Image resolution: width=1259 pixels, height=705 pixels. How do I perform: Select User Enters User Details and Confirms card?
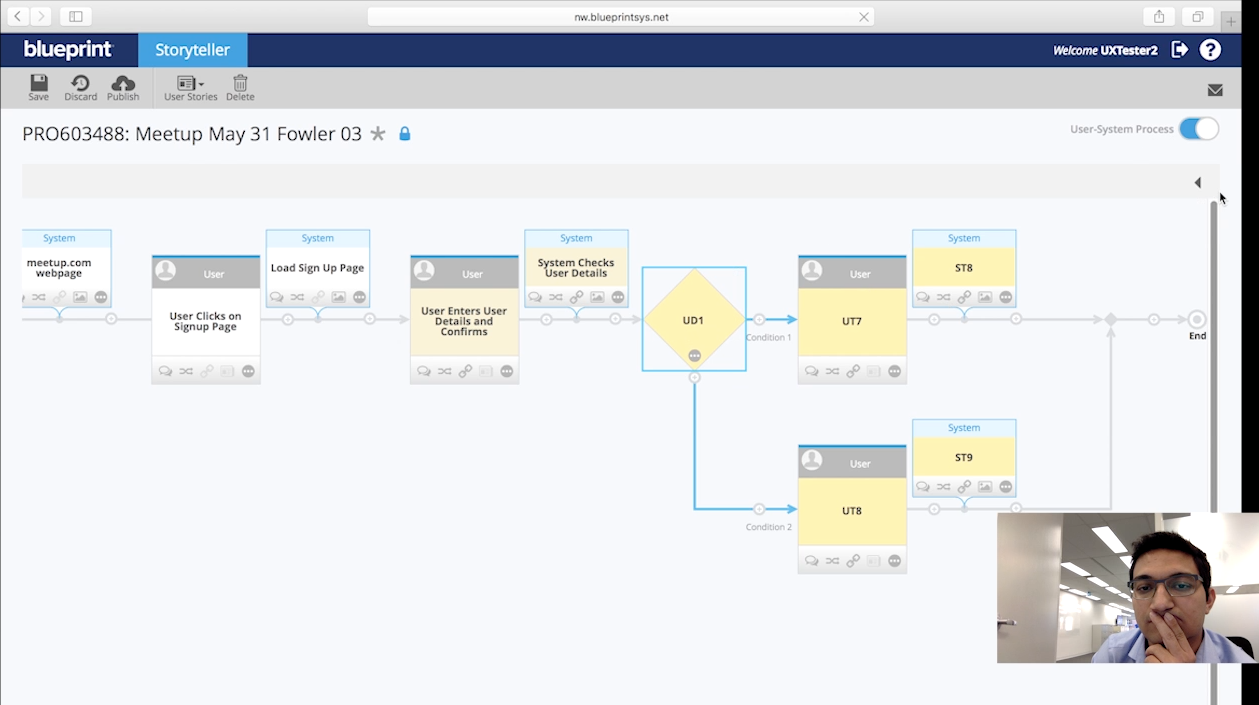464,320
